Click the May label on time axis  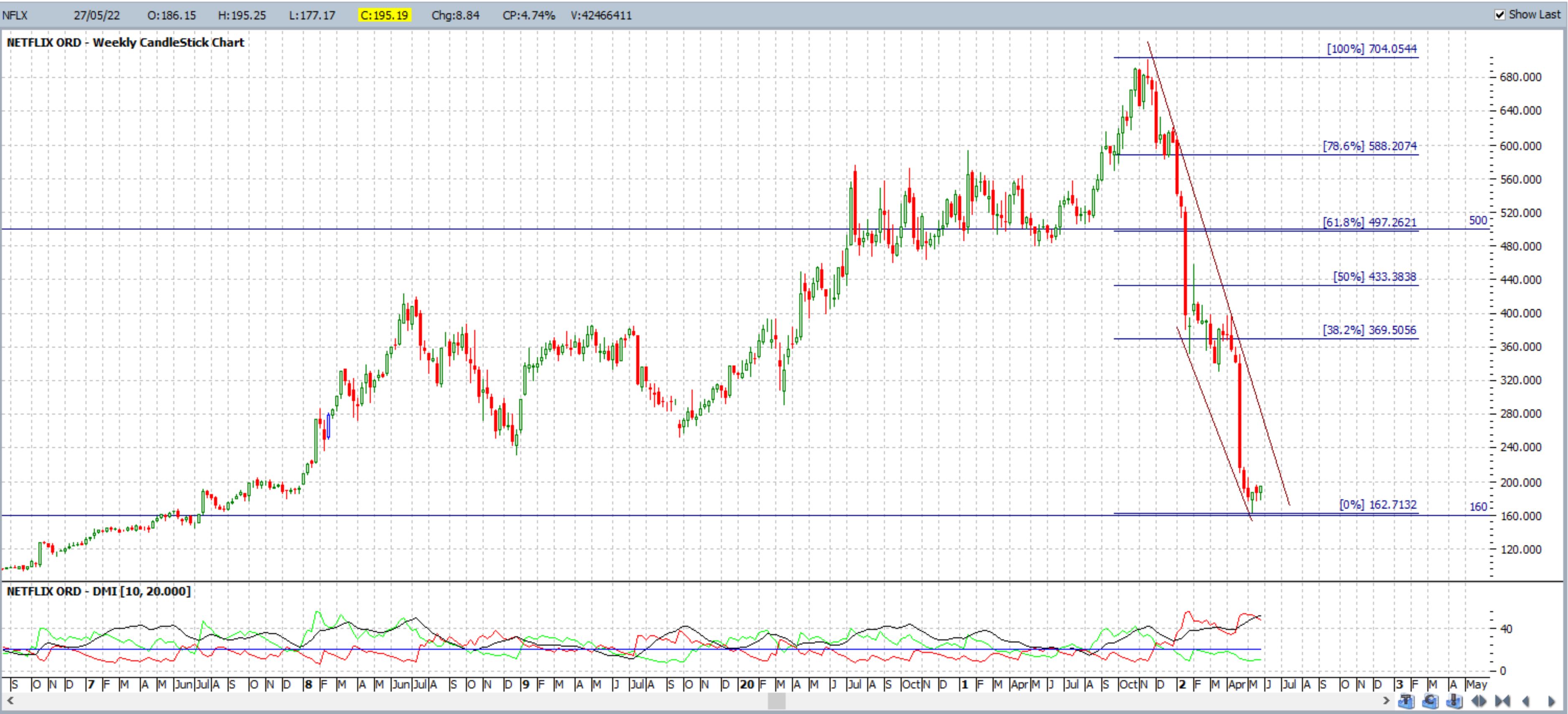tap(1476, 685)
